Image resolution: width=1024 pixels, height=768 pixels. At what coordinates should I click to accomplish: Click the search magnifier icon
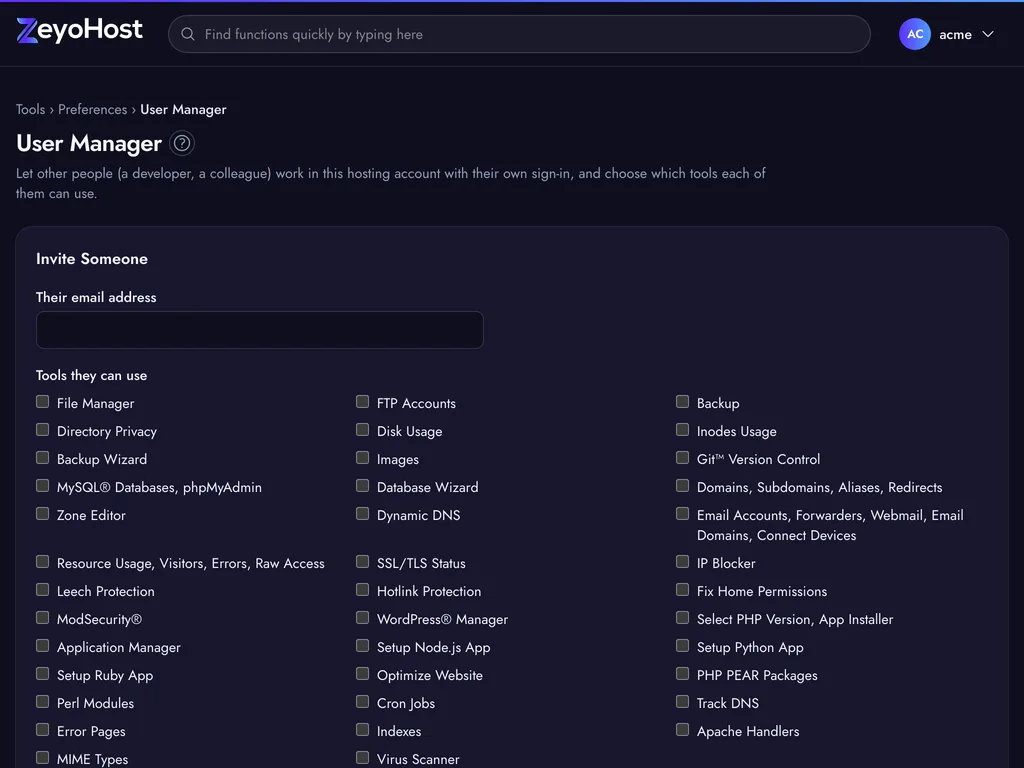click(188, 34)
